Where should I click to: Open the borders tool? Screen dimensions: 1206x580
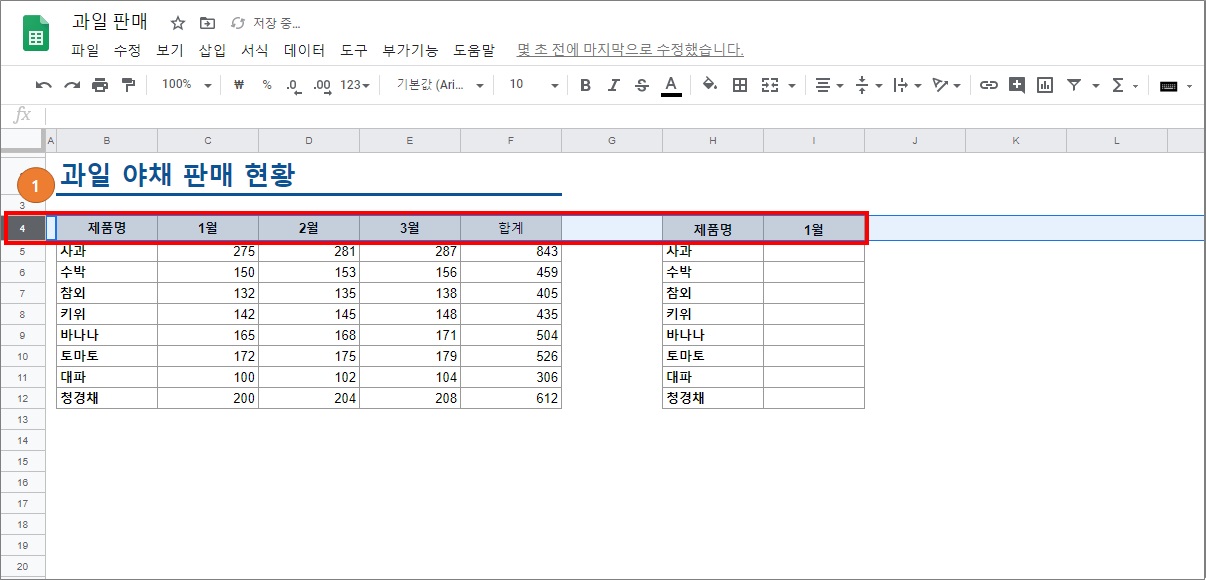coord(740,86)
